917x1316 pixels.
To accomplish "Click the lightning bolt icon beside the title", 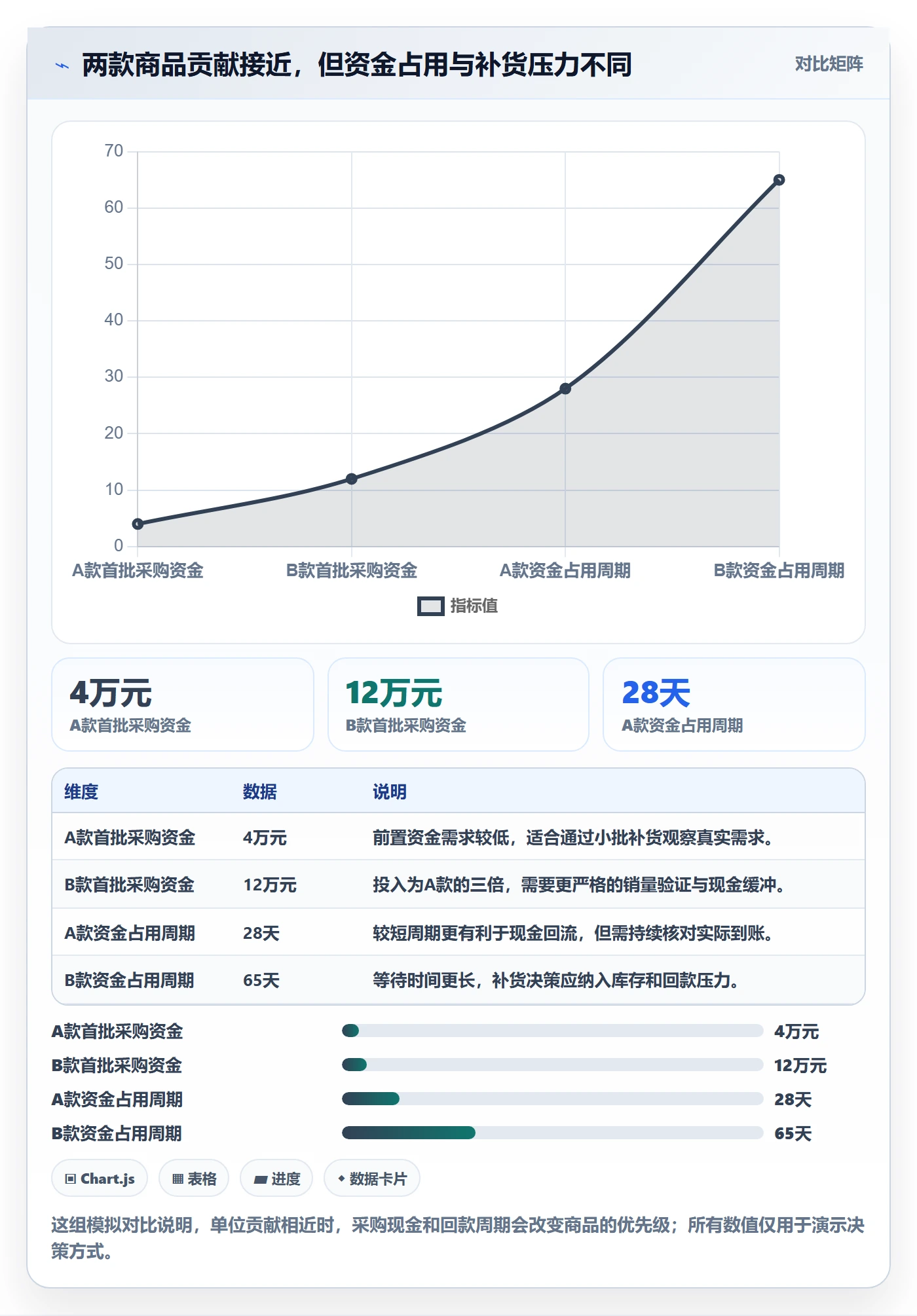I will tap(62, 65).
